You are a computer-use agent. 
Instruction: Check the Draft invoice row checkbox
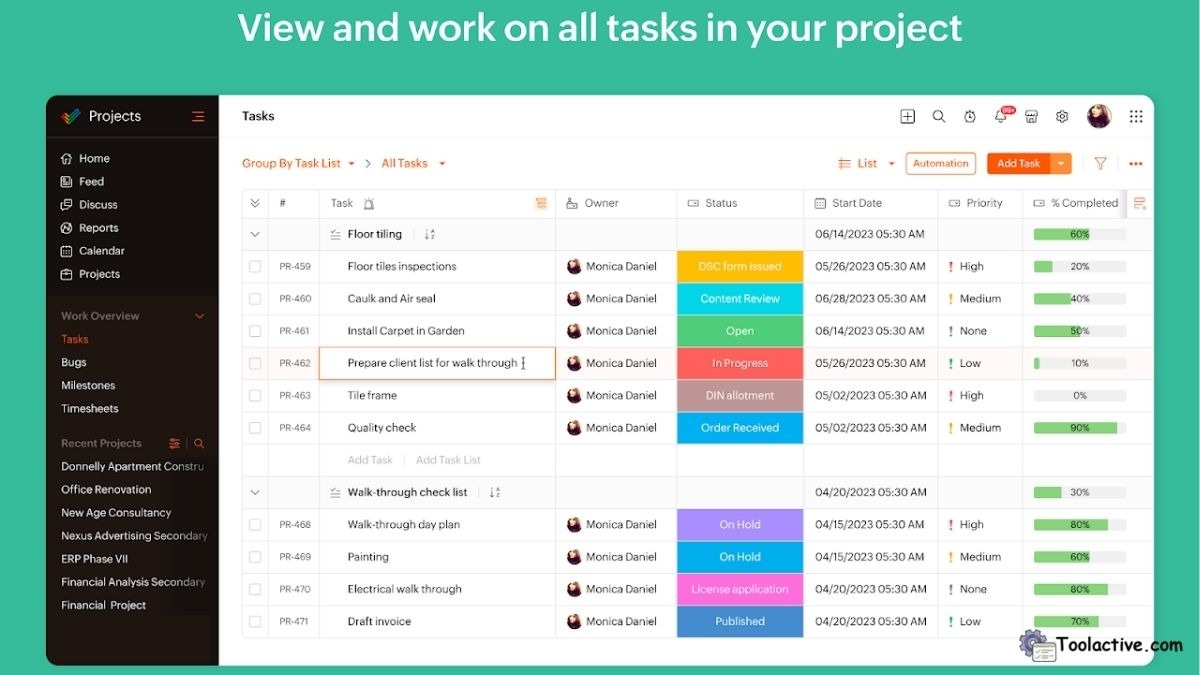pos(255,621)
